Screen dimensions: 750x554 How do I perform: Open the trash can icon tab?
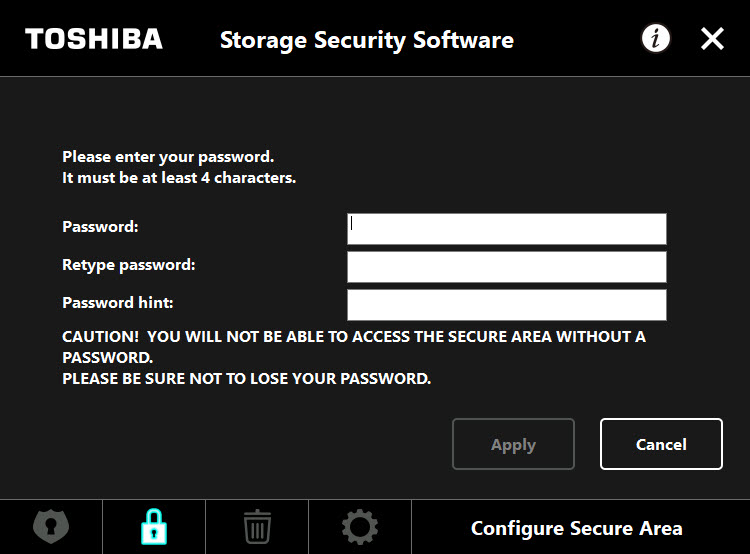pyautogui.click(x=257, y=527)
